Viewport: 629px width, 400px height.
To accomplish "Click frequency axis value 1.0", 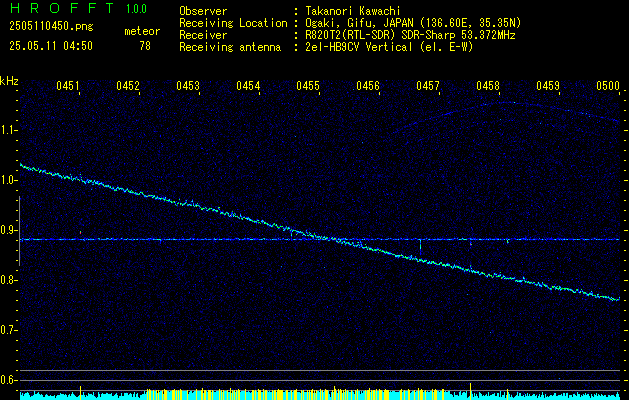I will click(x=8, y=180).
